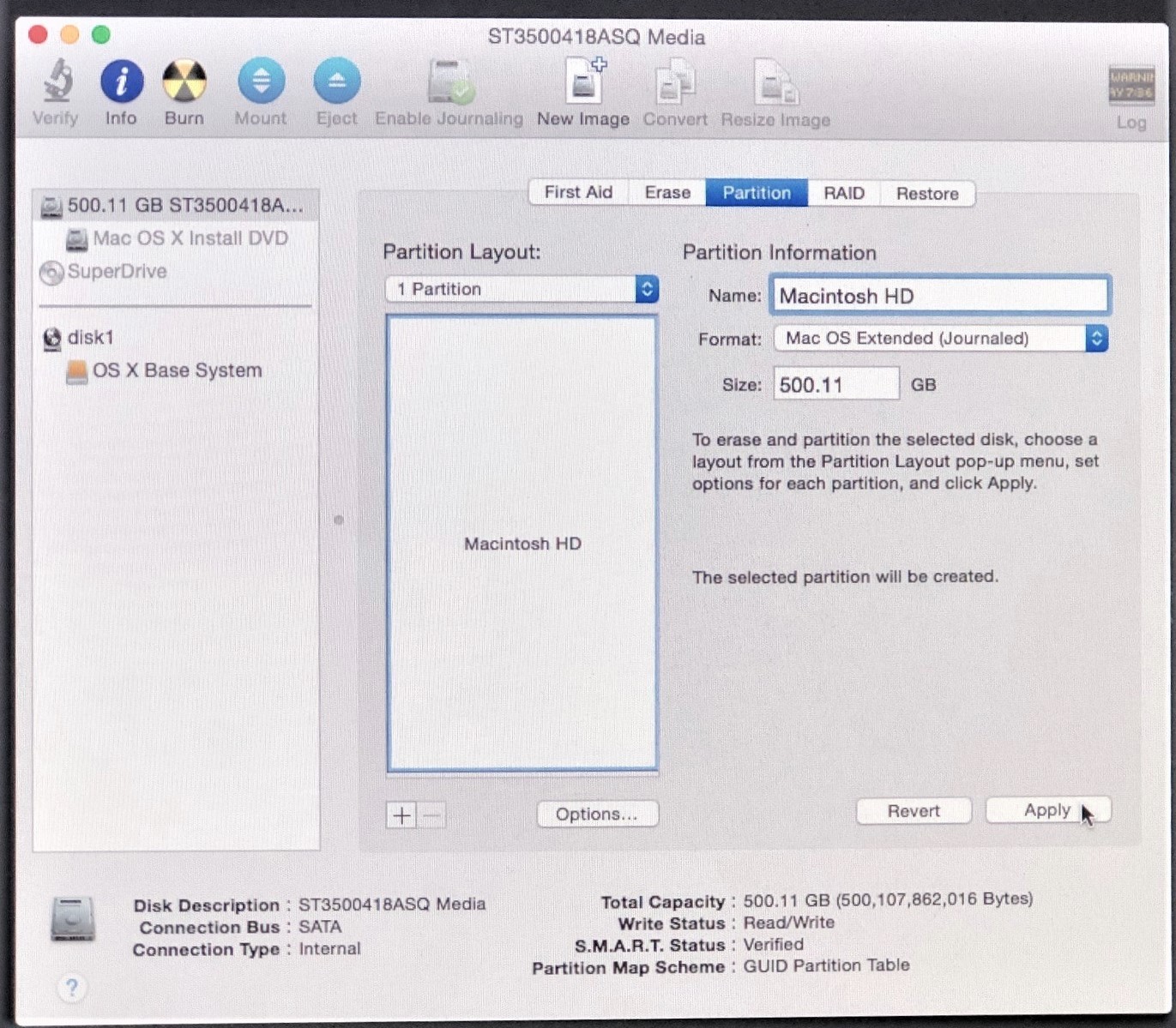This screenshot has width=1176, height=1028.
Task: Click the Burn toolbar icon
Action: (184, 81)
